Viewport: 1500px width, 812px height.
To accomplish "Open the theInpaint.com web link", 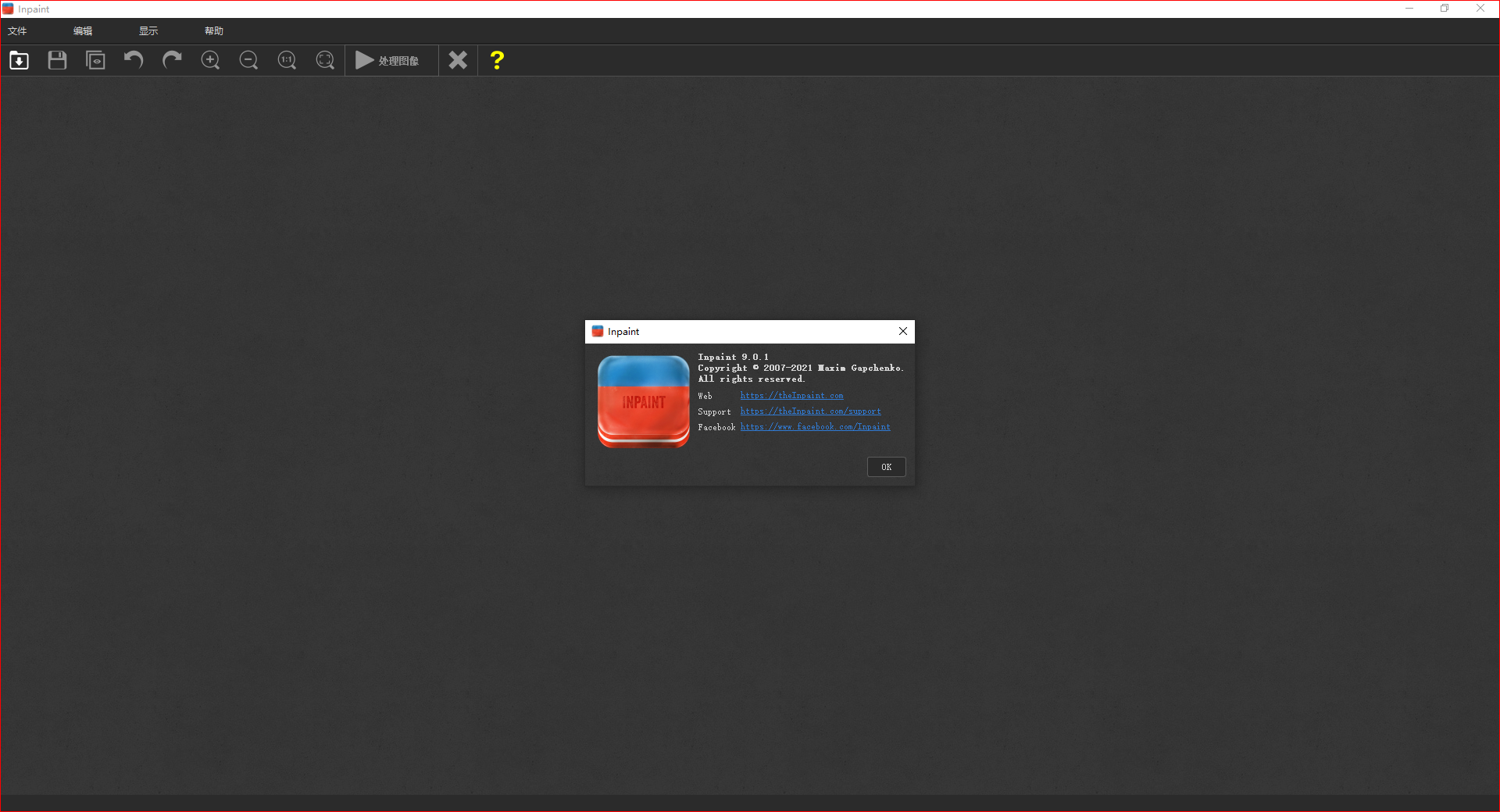I will pyautogui.click(x=791, y=396).
